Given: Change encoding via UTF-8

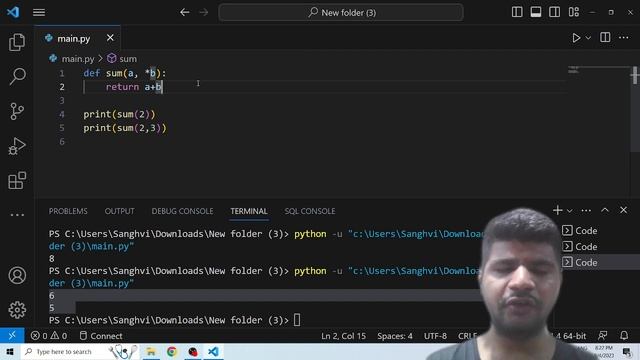Looking at the screenshot, I should point(435,336).
